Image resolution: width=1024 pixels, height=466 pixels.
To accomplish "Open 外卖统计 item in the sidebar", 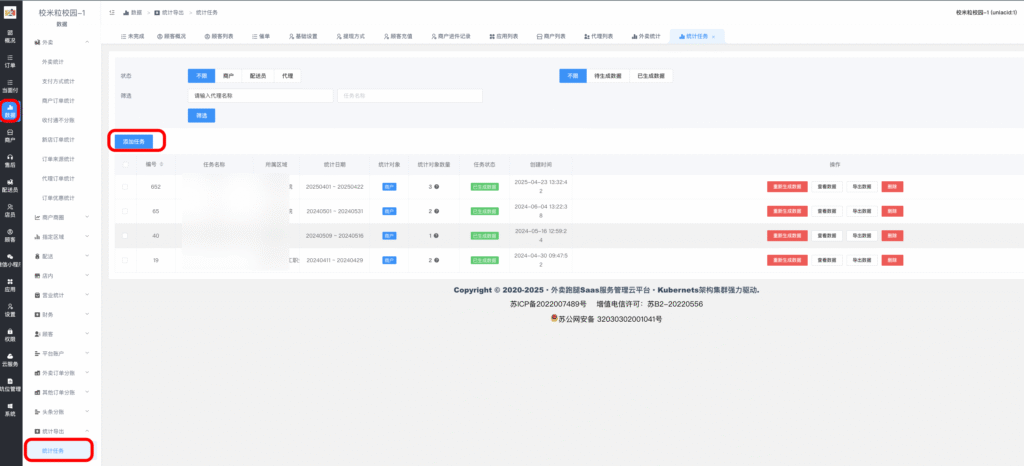I will (53, 62).
